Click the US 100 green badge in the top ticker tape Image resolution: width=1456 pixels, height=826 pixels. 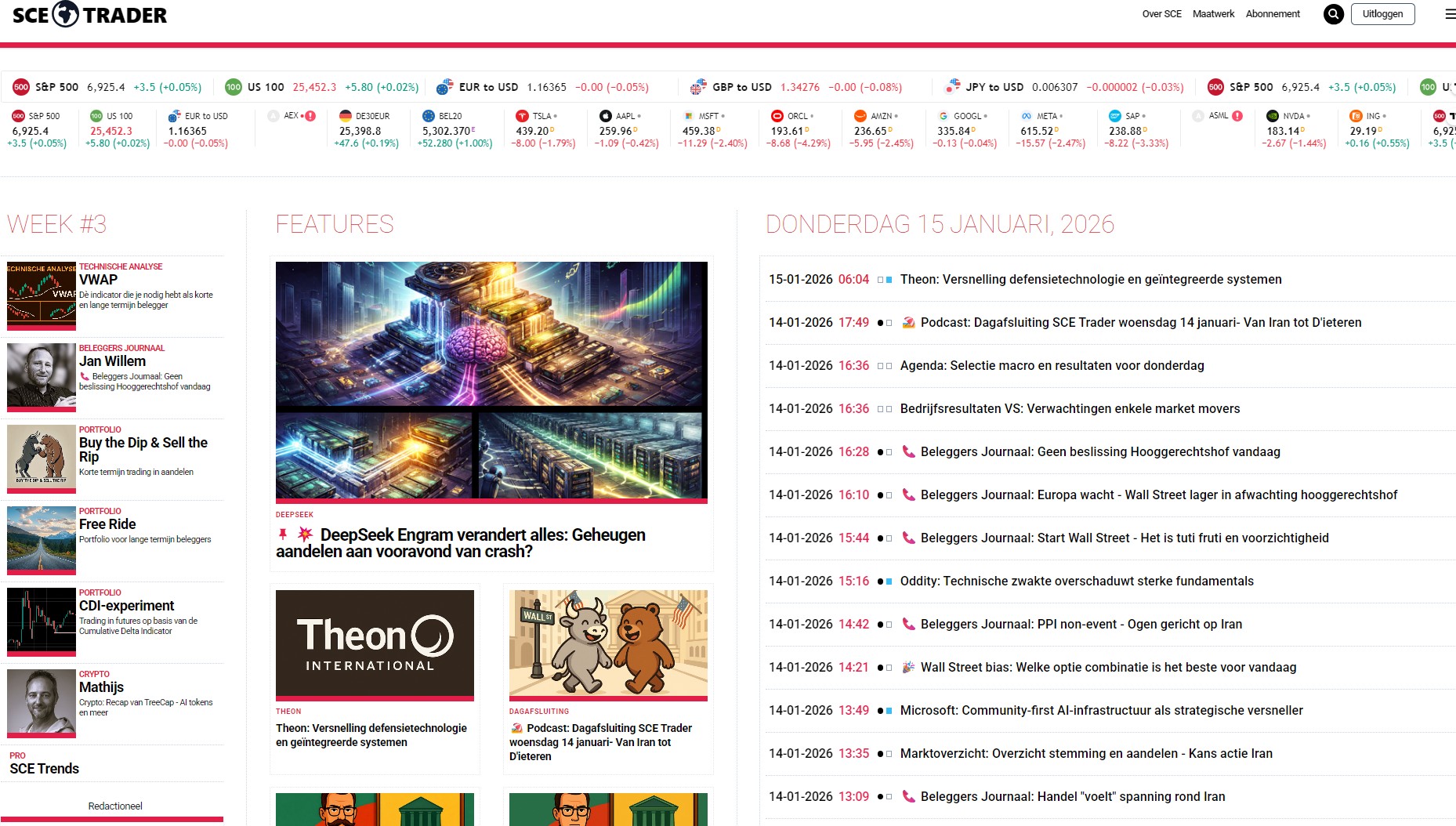pyautogui.click(x=234, y=87)
